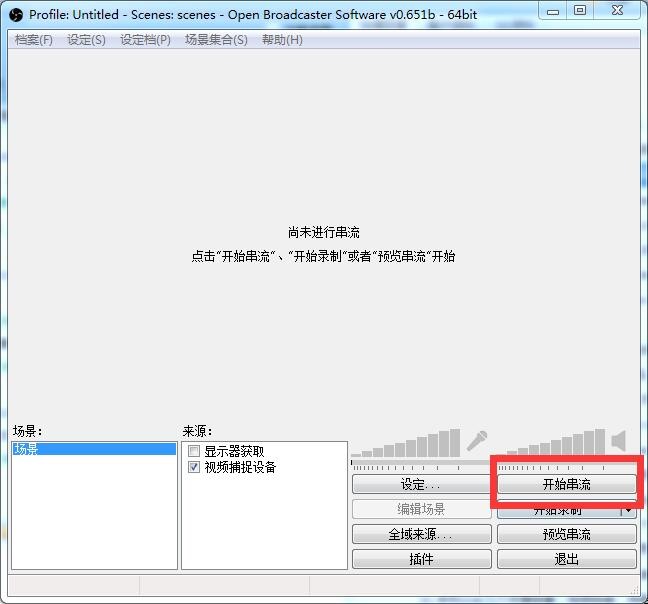Select the 视频捕捉设备 source row
The image size is (648, 604).
tap(264, 467)
